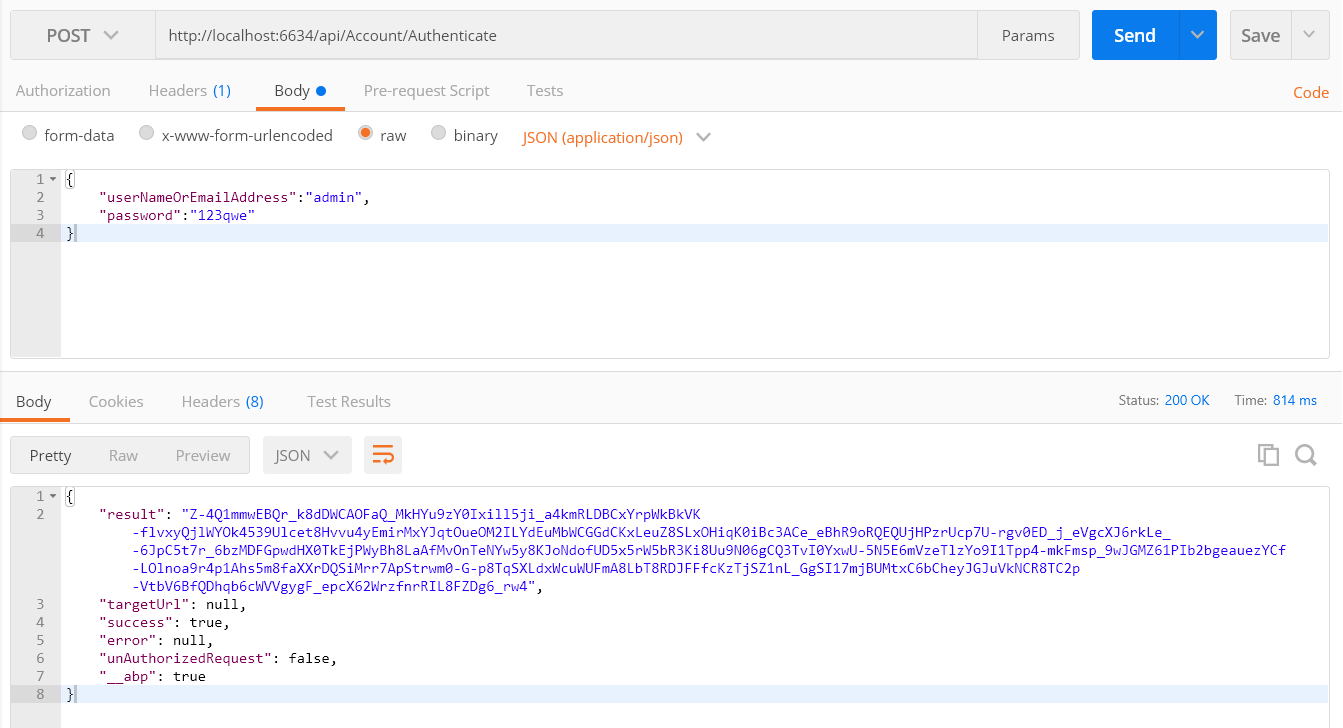The height and width of the screenshot is (728, 1343).
Task: Select the form-data body type
Action: point(30,133)
